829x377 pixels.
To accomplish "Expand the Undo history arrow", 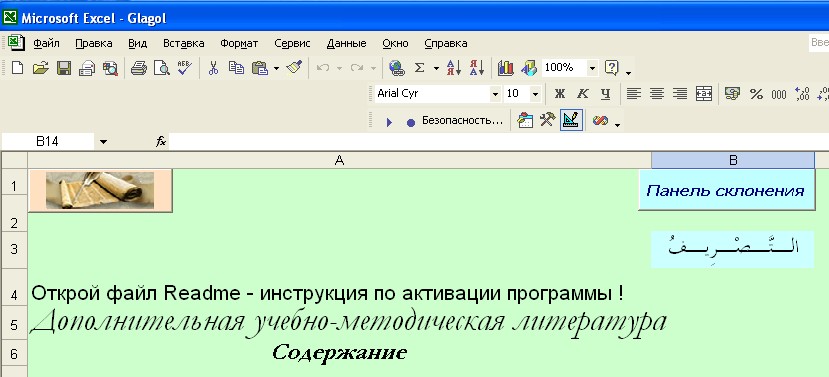I will [x=339, y=68].
